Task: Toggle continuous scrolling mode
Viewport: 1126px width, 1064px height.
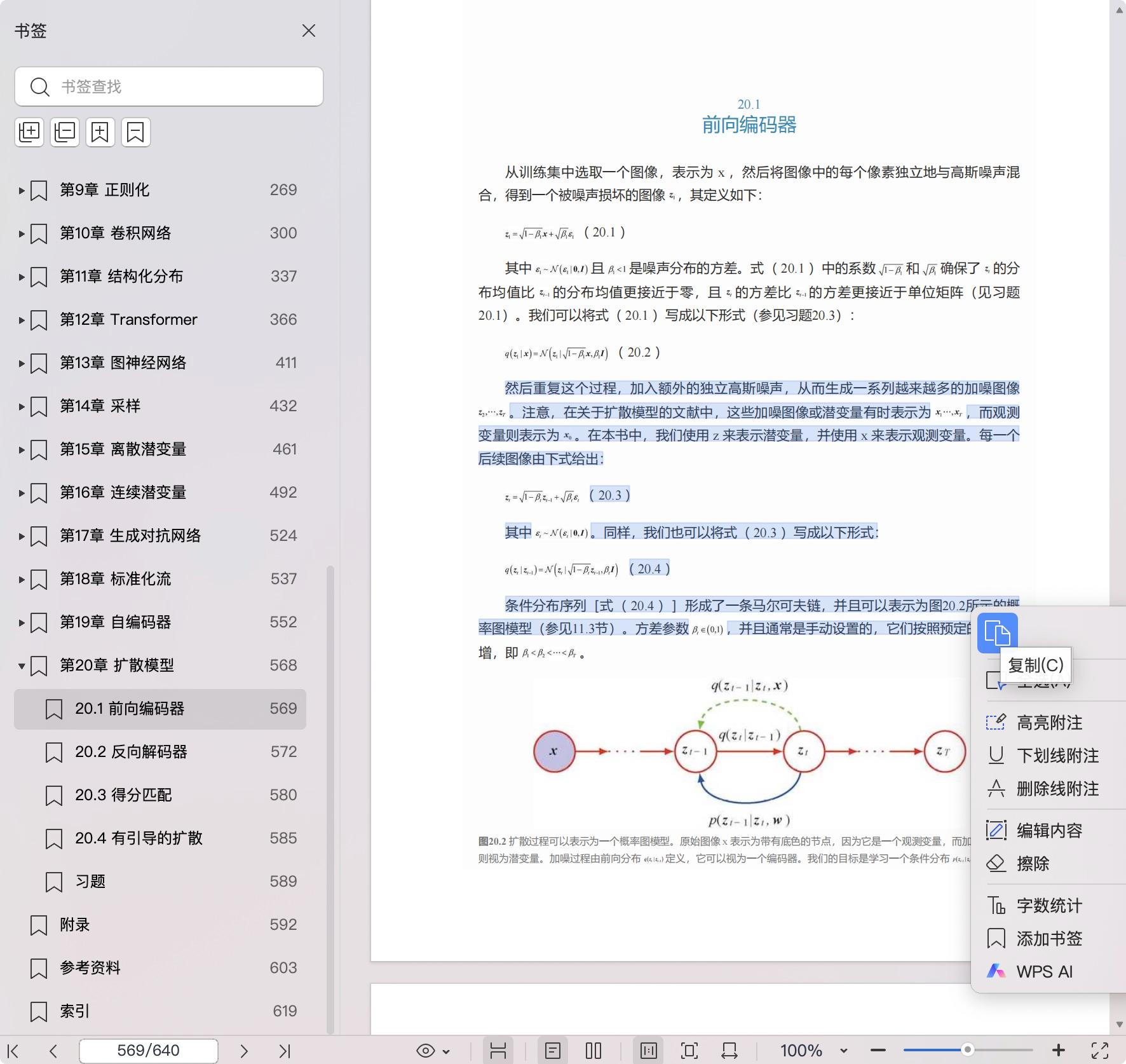Action: pos(498,1051)
